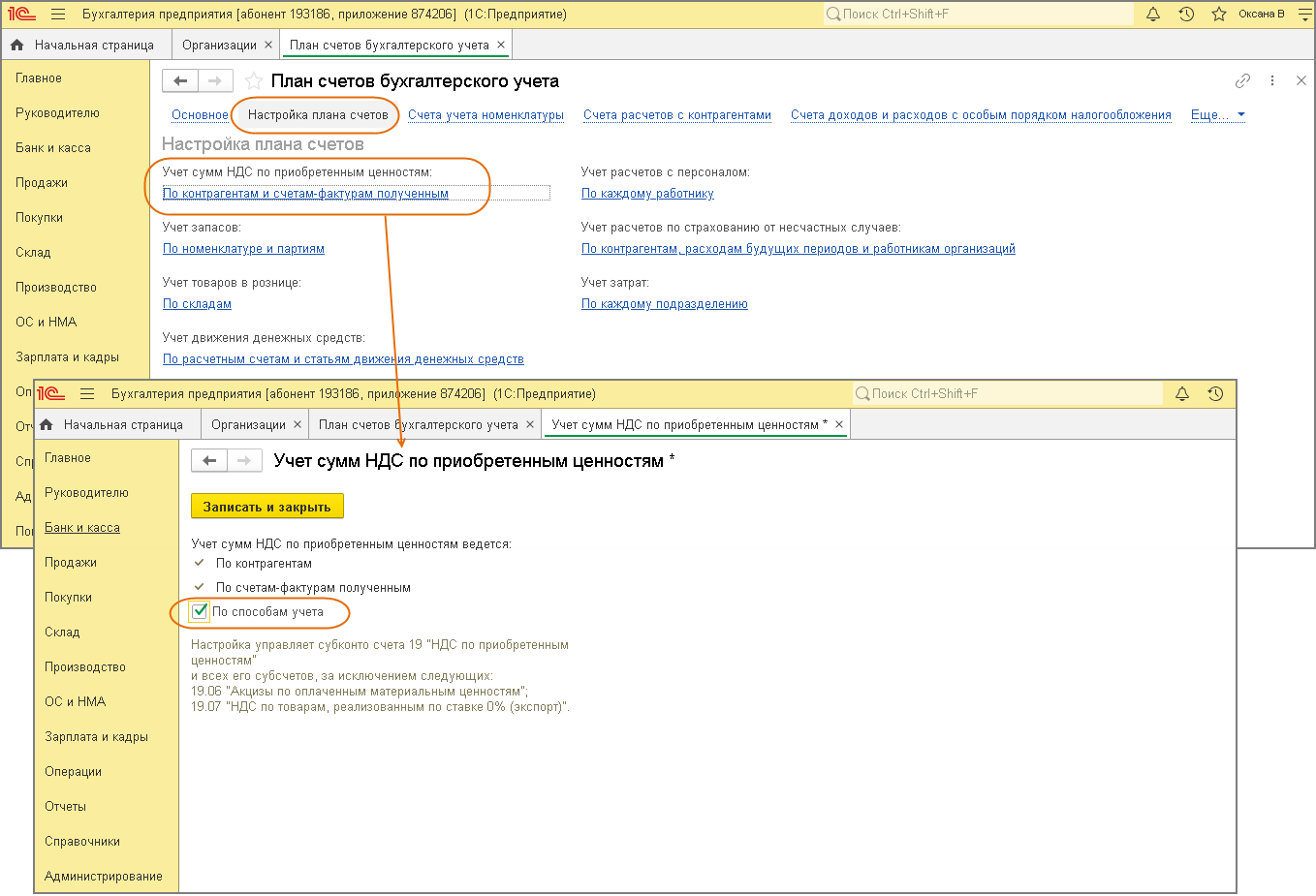Expand the Еще dropdown

coord(1218,115)
